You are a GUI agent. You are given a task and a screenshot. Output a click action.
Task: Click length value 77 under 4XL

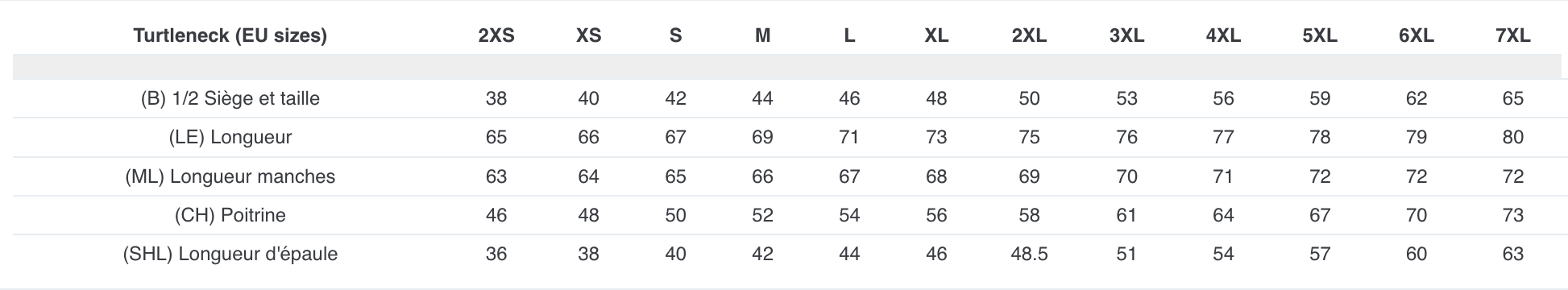1223,137
